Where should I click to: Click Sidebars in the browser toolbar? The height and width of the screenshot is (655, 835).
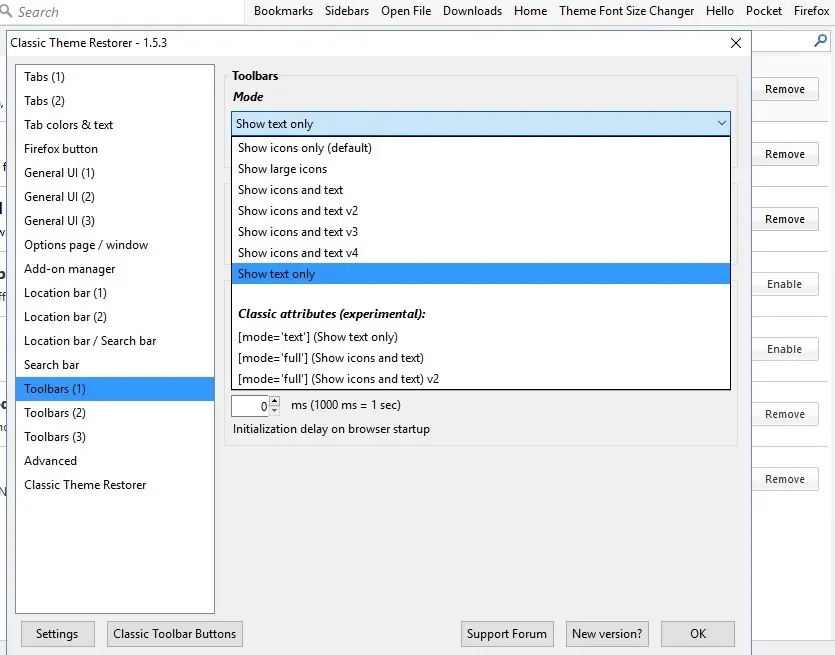pos(347,11)
